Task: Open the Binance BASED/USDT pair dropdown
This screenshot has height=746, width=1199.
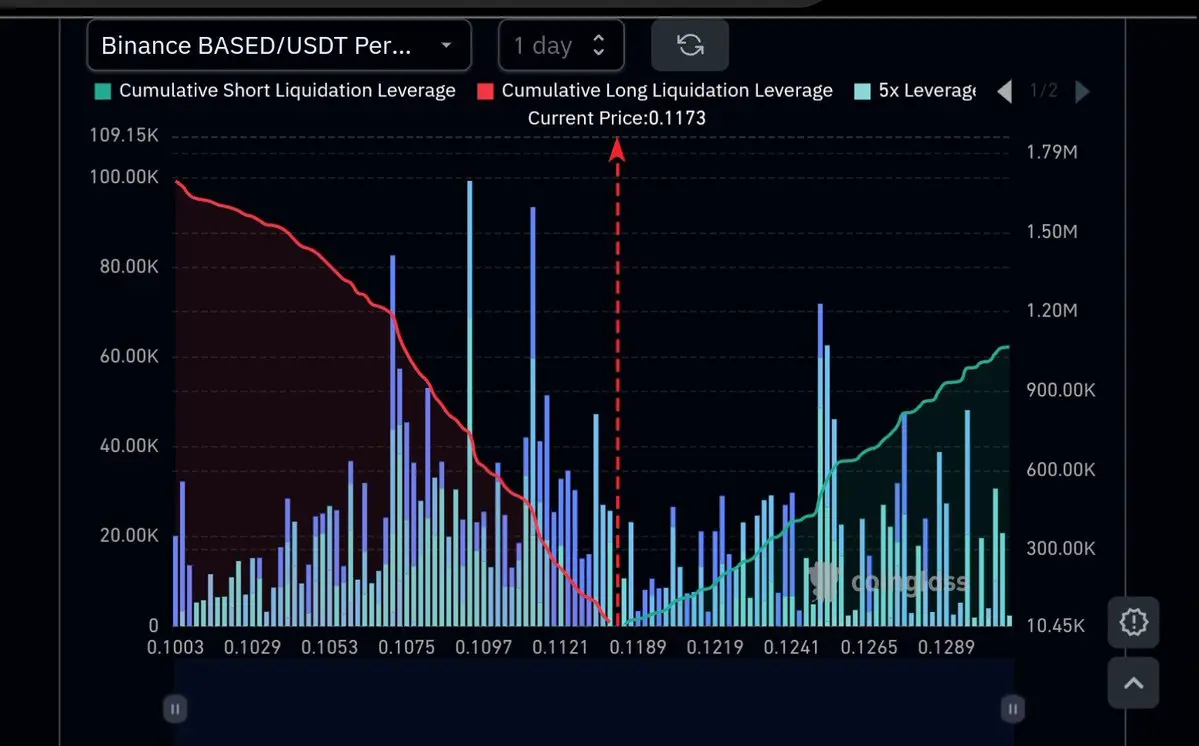Action: pos(279,46)
